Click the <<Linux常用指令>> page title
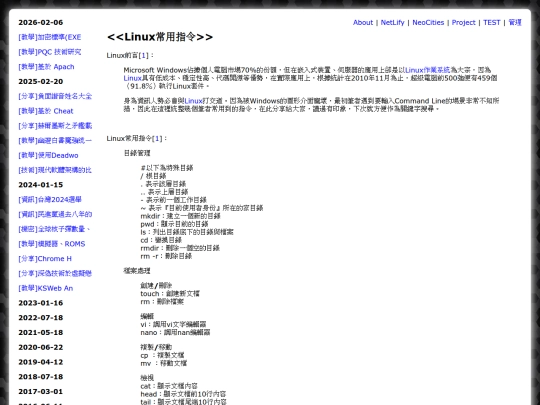Viewport: 540px width, 405px height. [x=160, y=37]
